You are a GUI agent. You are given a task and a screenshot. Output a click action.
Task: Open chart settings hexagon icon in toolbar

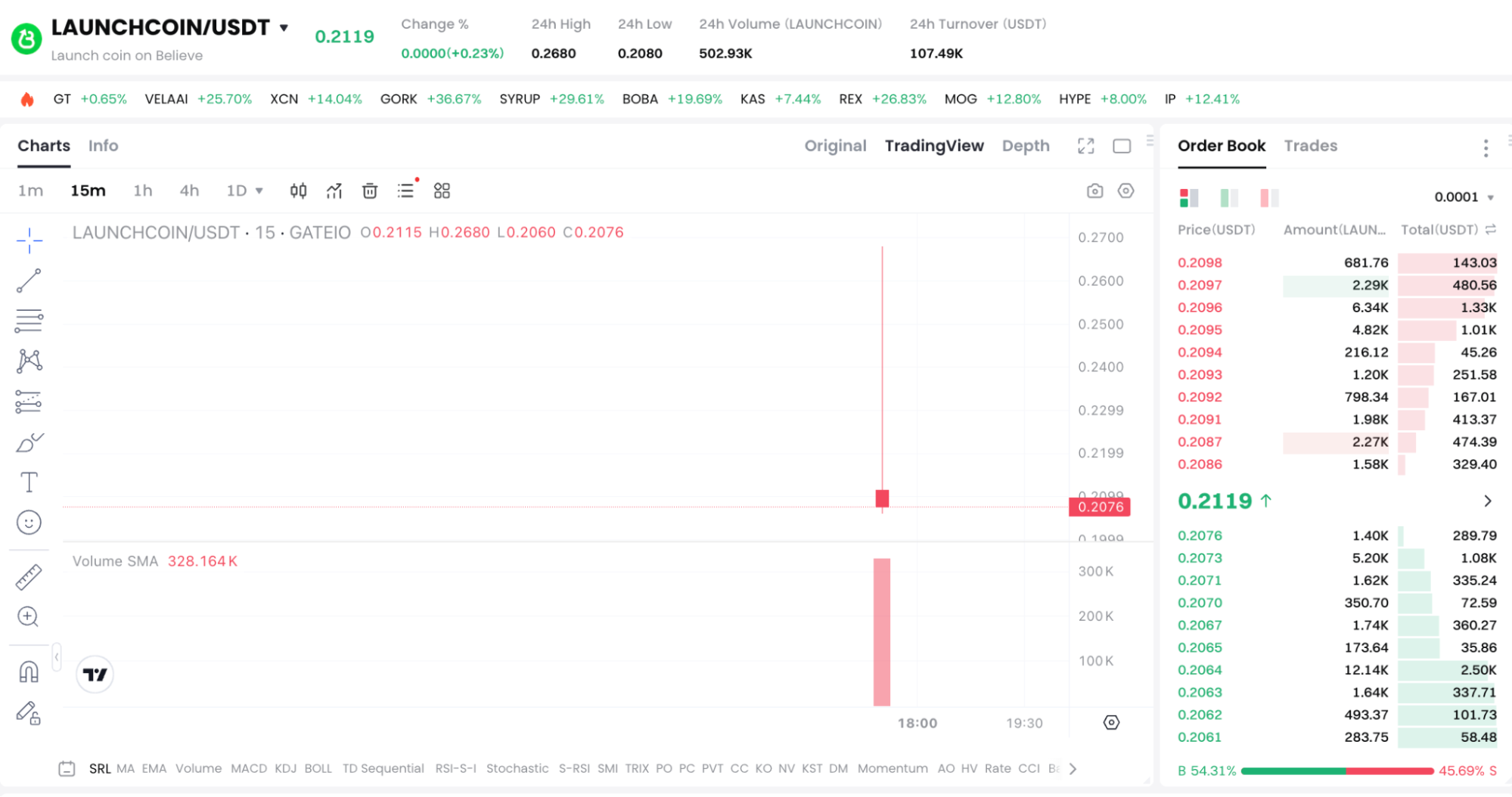(x=1126, y=191)
